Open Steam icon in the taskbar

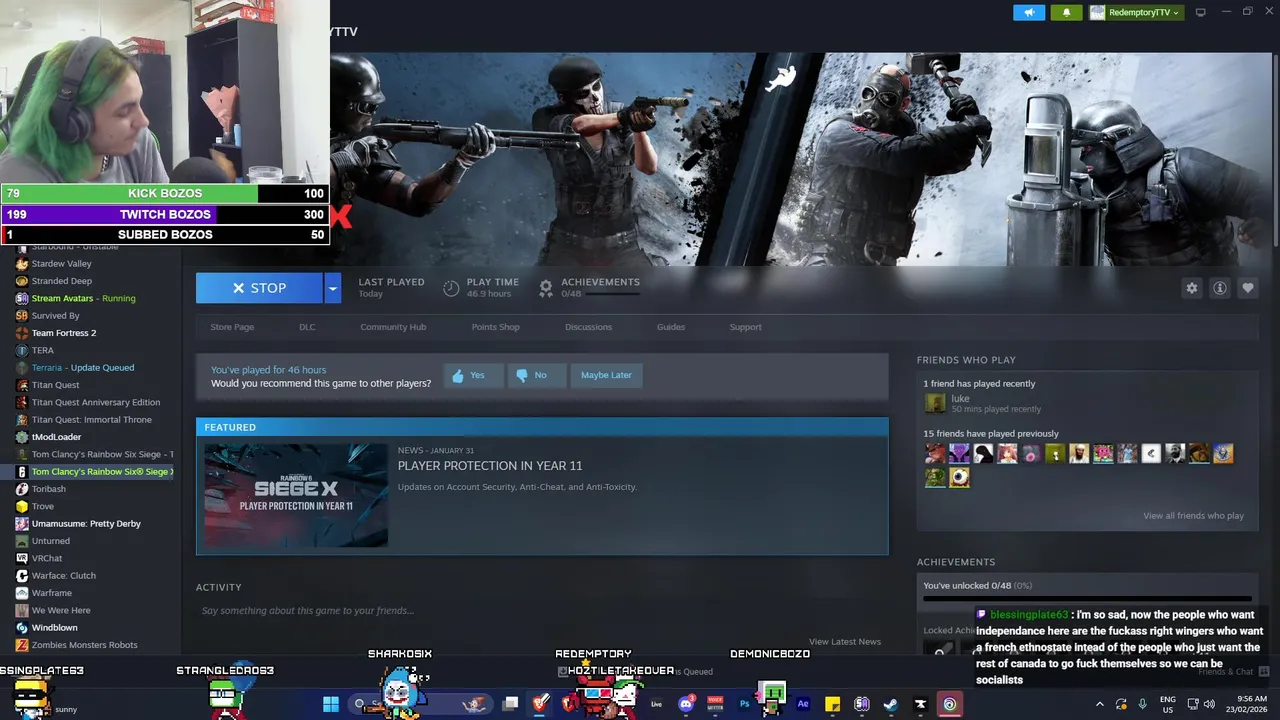click(x=891, y=704)
